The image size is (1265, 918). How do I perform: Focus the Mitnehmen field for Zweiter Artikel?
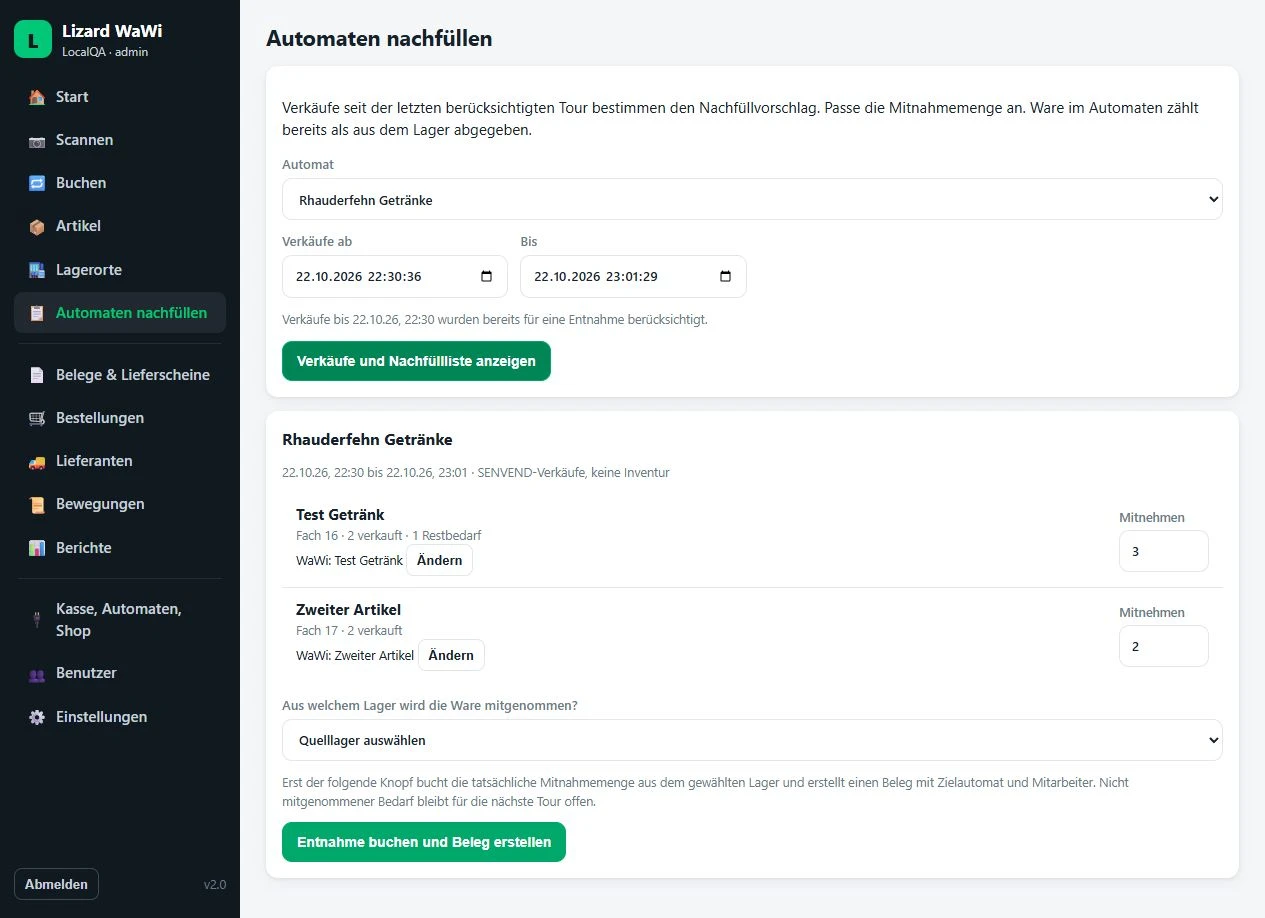[x=1164, y=646]
